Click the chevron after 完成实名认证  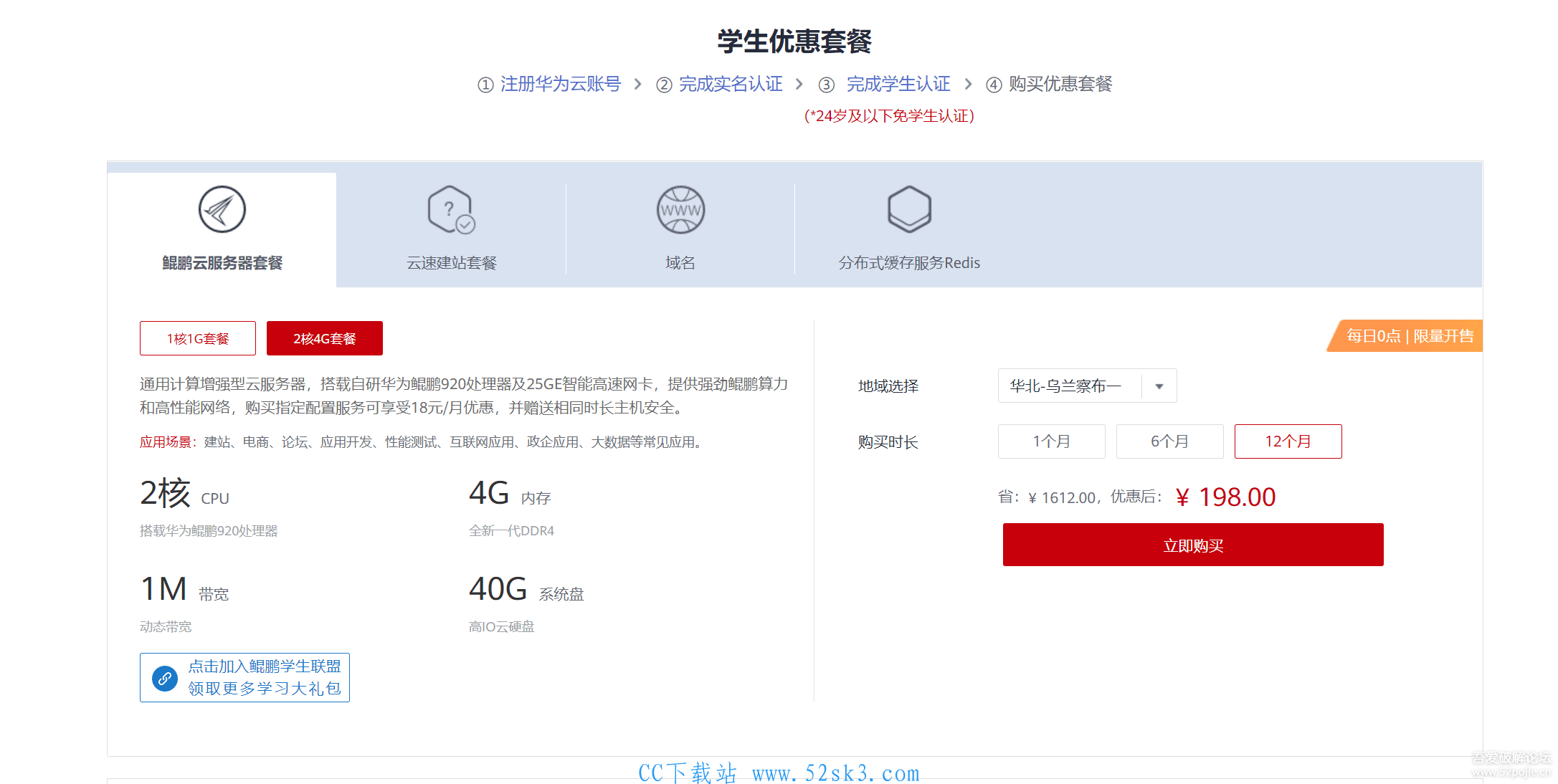coord(799,85)
